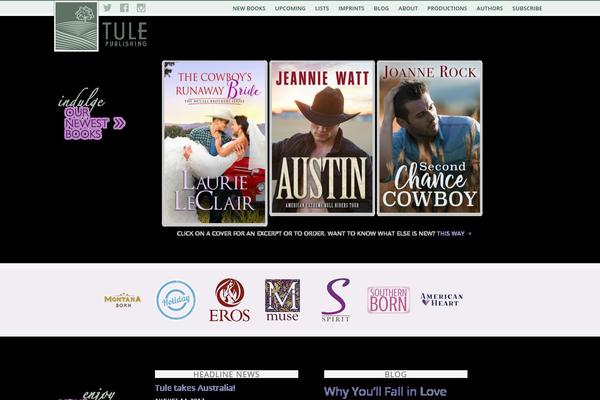Open The Cowboy's Runaway Bride cover

tap(215, 143)
